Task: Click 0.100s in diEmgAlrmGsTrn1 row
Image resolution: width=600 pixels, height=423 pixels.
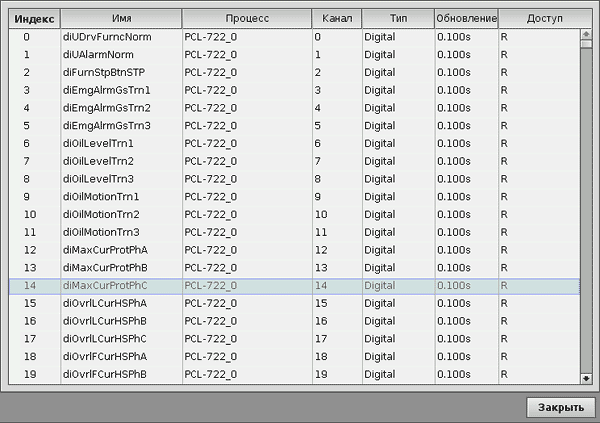Action: (454, 90)
